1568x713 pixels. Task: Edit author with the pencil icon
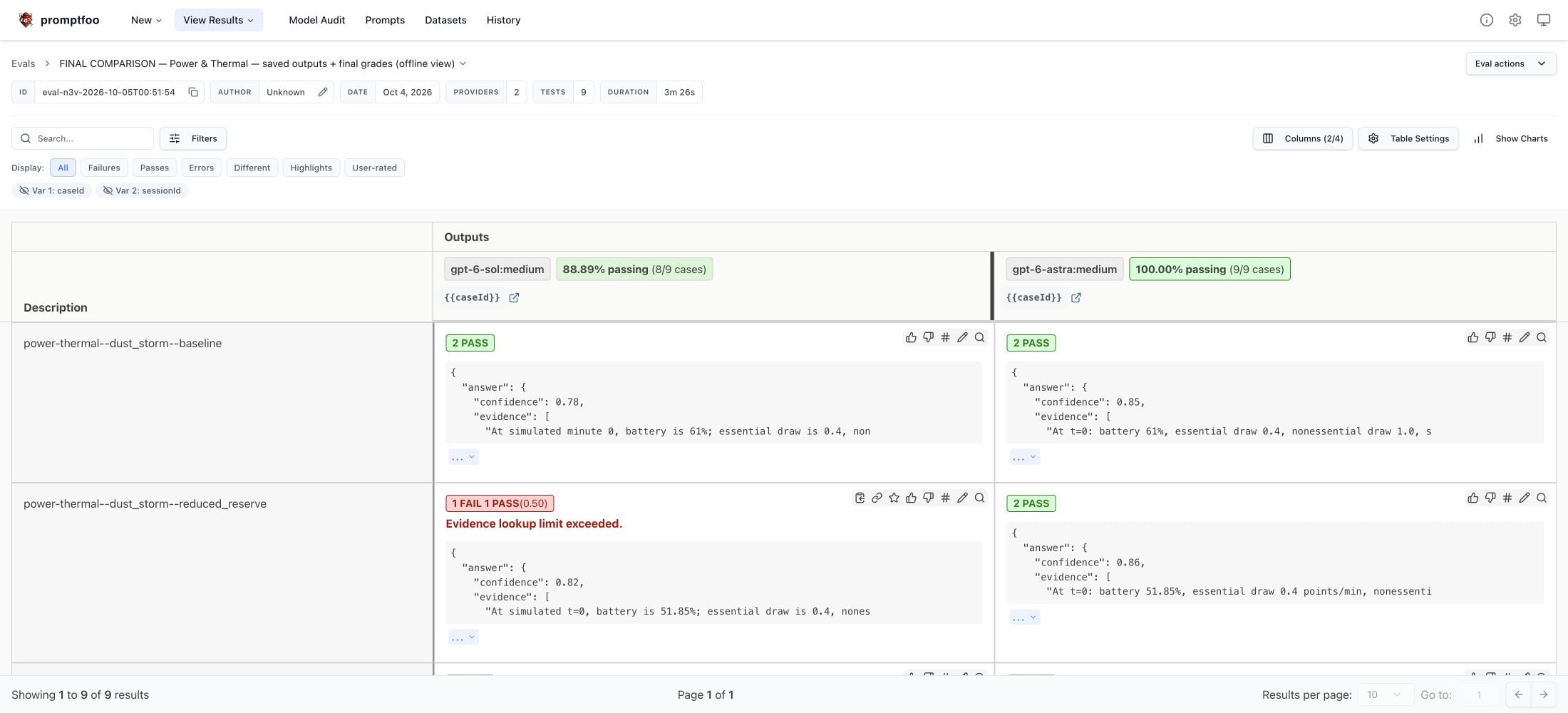click(x=322, y=92)
